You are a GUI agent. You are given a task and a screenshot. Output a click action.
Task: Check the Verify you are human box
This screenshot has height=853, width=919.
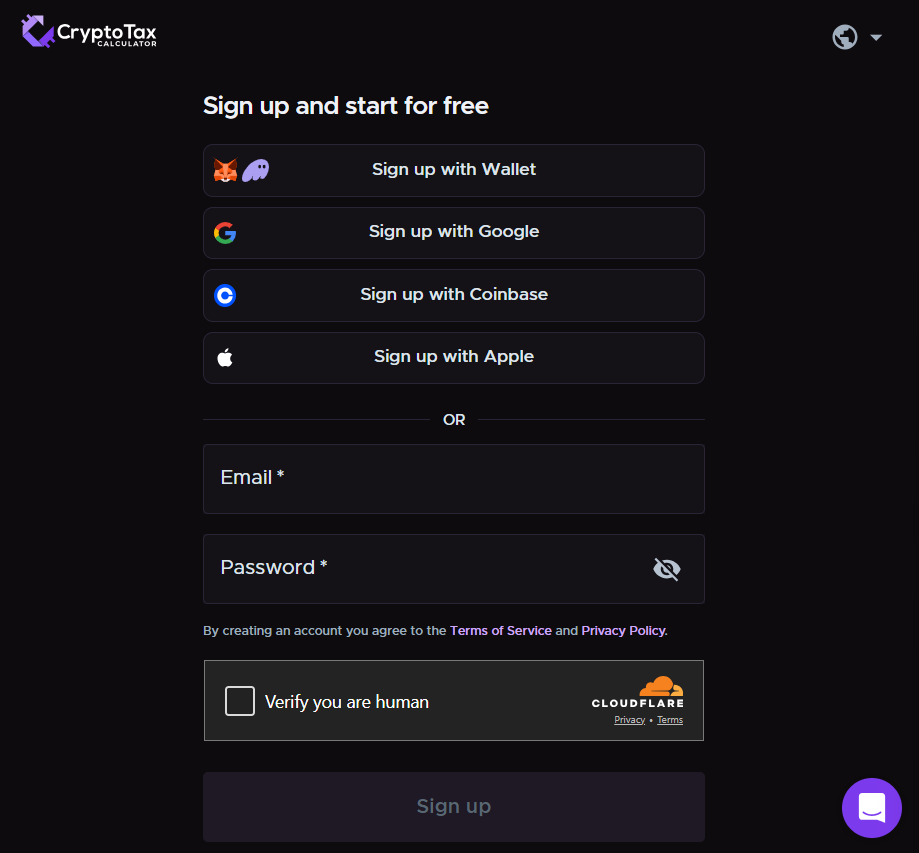[x=240, y=701]
